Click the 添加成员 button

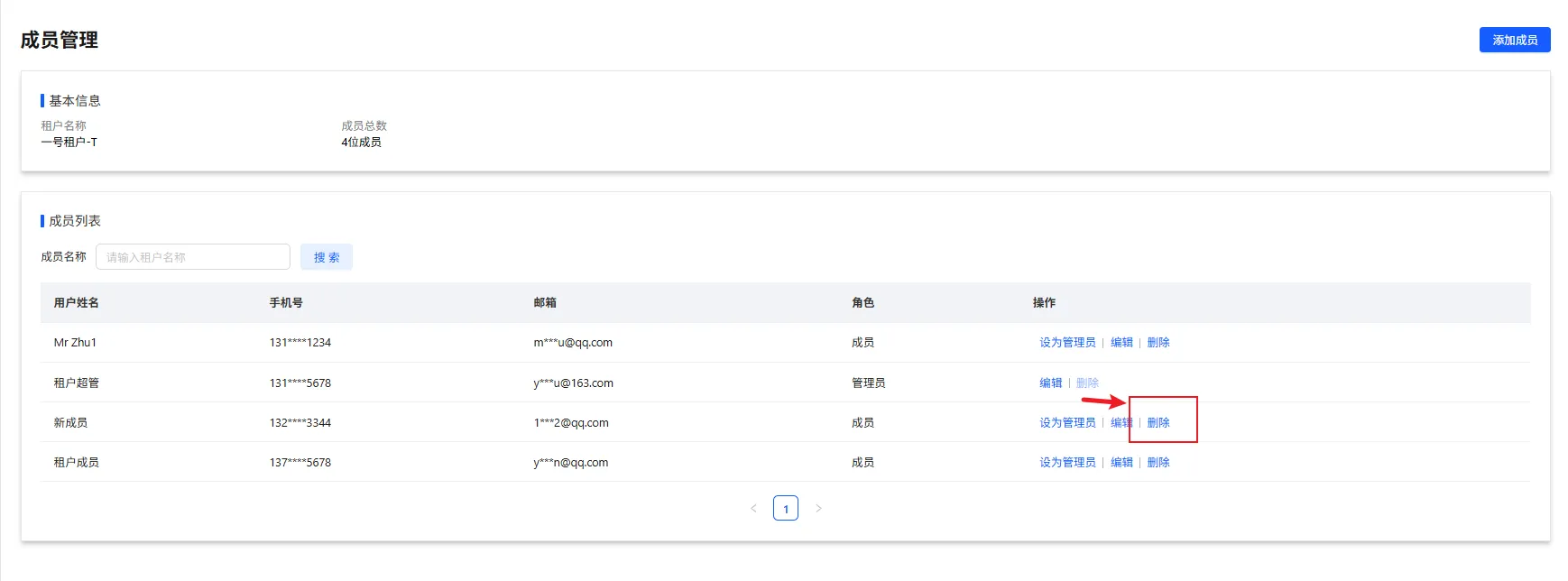click(x=1515, y=40)
